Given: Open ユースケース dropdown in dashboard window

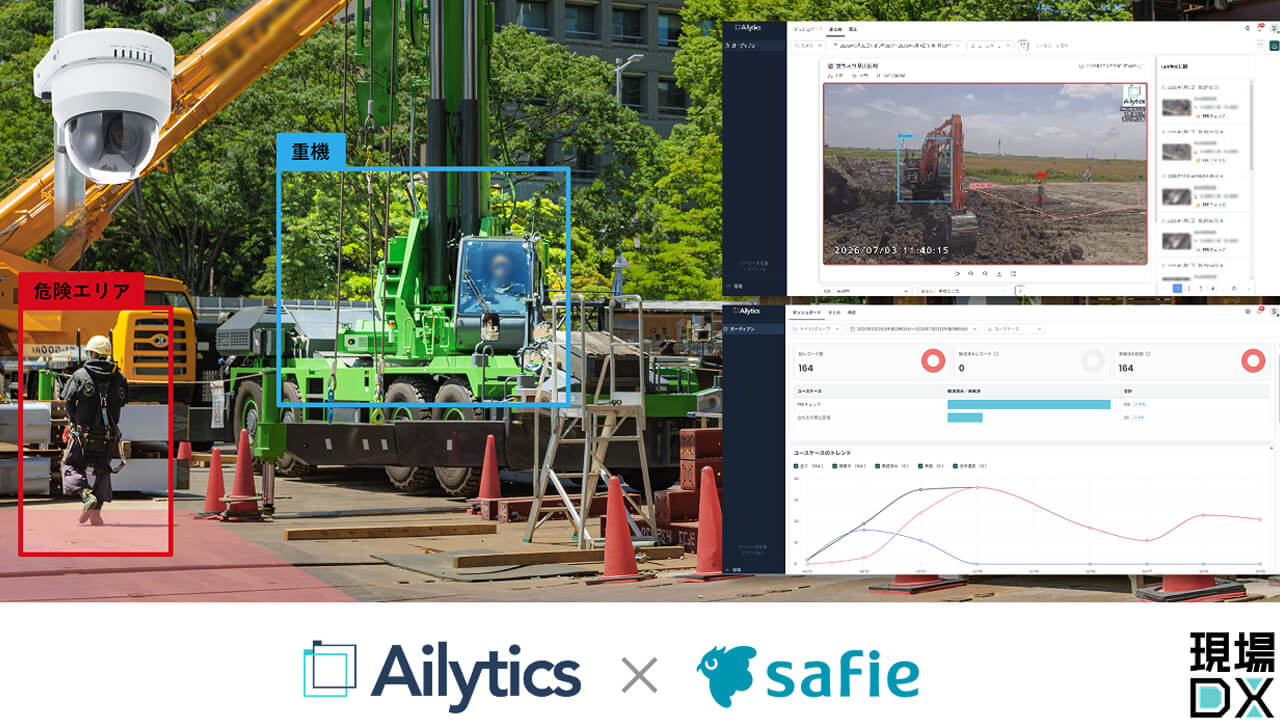Looking at the screenshot, I should click(x=1014, y=329).
